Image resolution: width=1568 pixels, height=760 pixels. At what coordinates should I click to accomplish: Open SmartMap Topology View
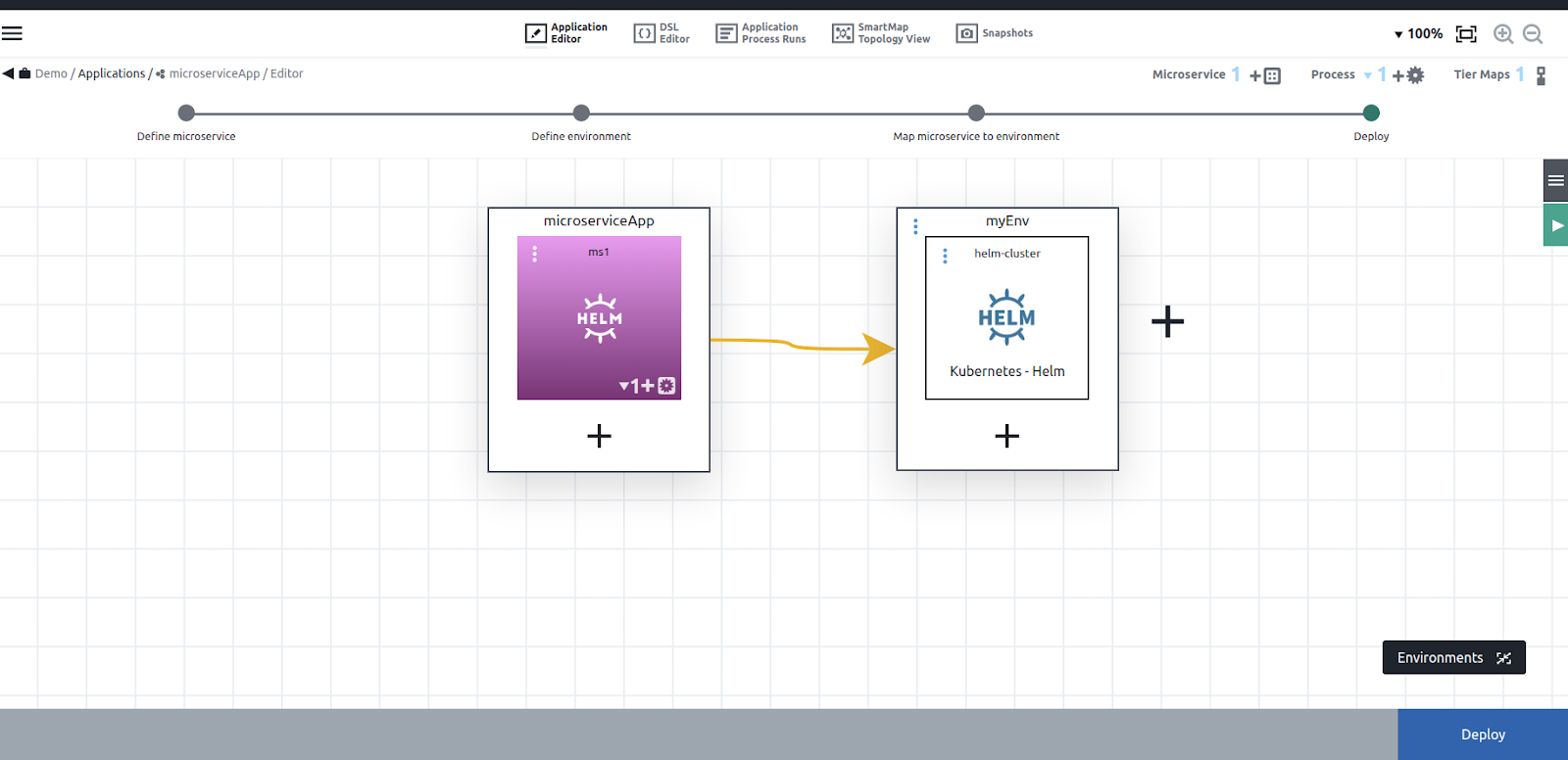coord(881,33)
